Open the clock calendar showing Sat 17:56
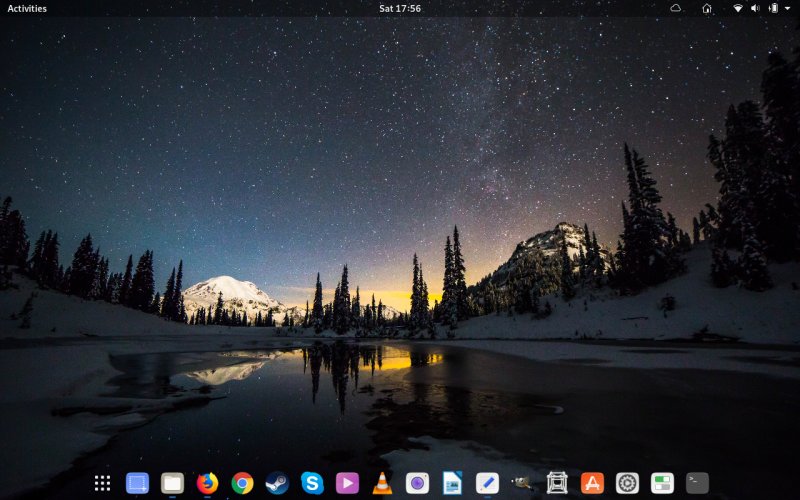Viewport: 800px width, 500px height. pos(400,8)
